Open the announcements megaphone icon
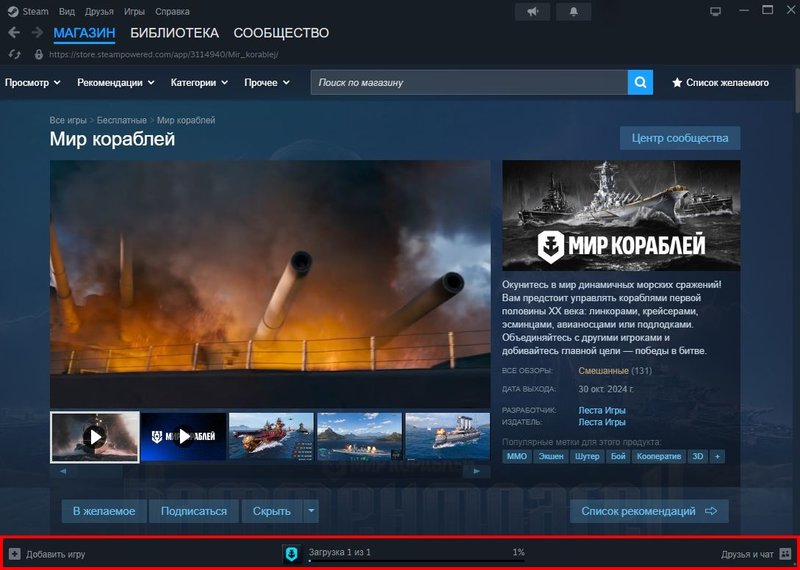 point(533,12)
